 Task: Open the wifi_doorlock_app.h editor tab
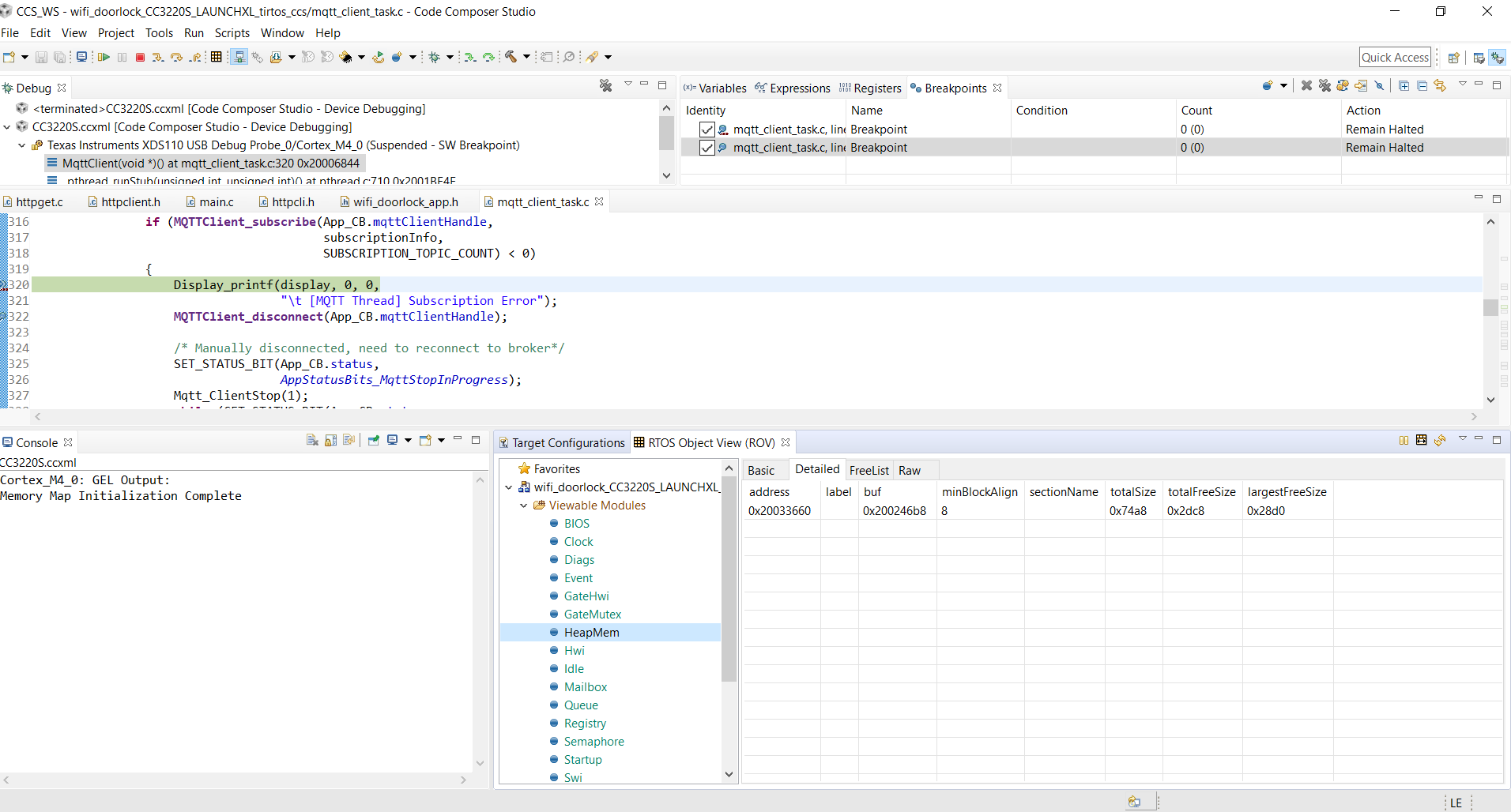pos(405,202)
